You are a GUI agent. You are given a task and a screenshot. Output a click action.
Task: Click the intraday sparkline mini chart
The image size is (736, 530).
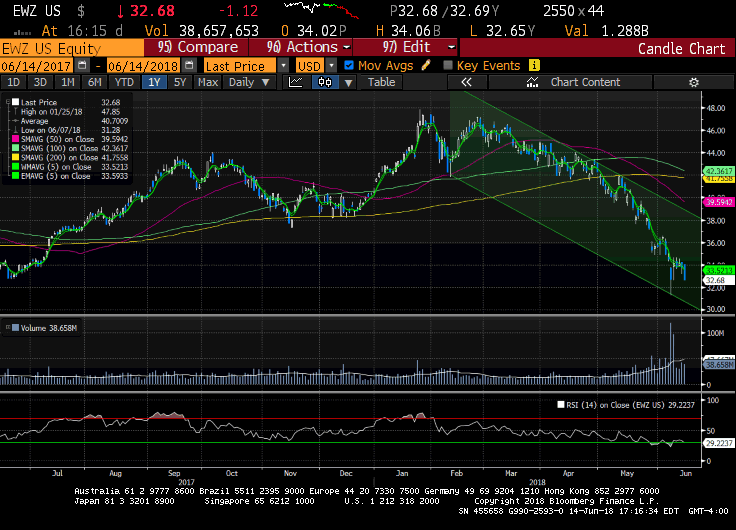click(x=322, y=10)
